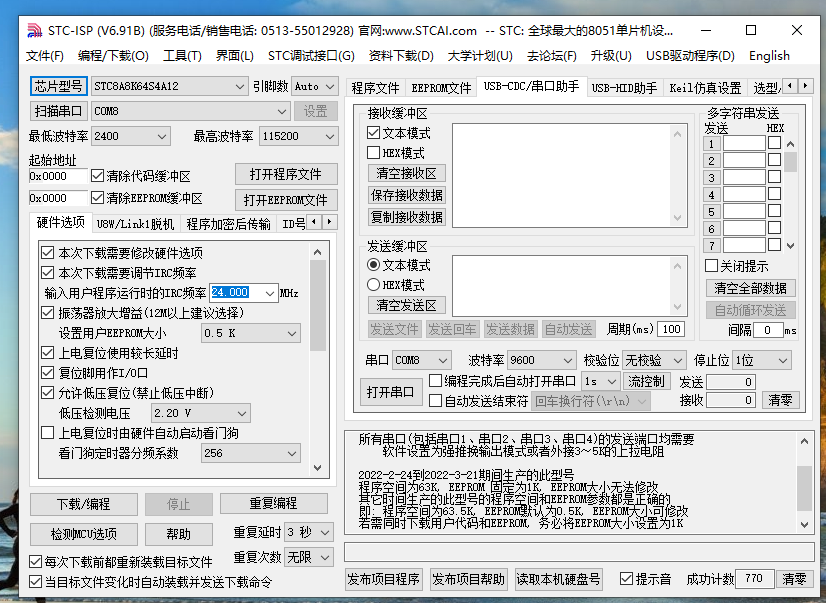Click the 下载/编程 button
This screenshot has height=603, width=826.
point(84,505)
